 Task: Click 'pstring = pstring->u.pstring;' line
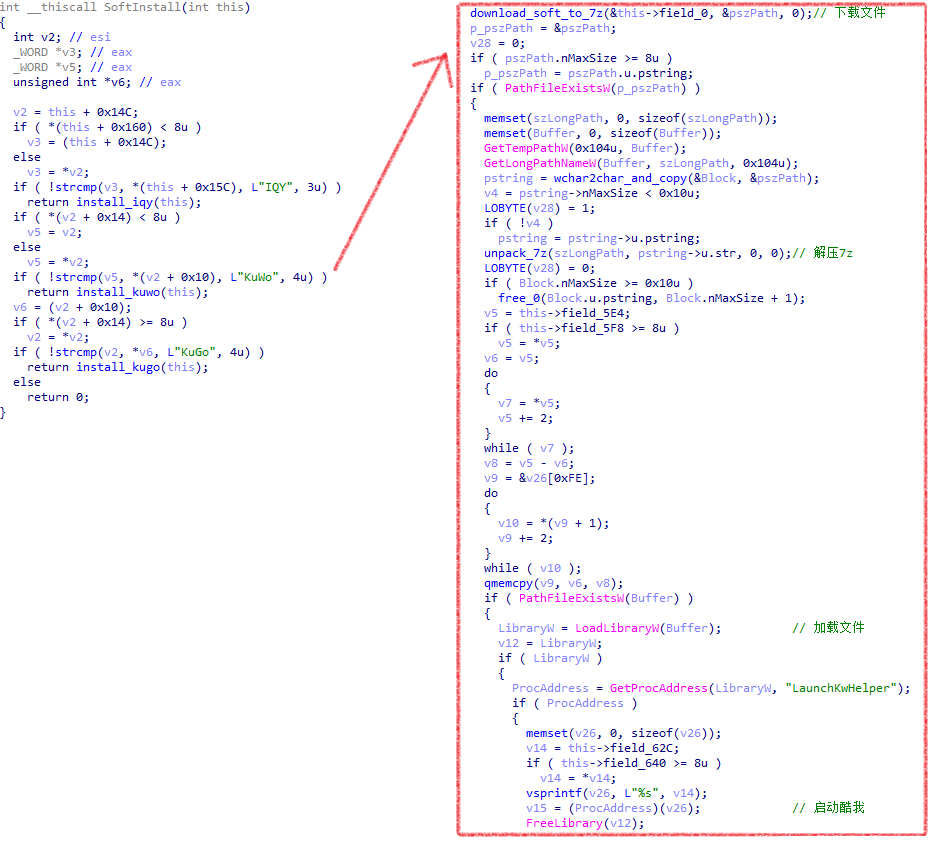coord(599,238)
